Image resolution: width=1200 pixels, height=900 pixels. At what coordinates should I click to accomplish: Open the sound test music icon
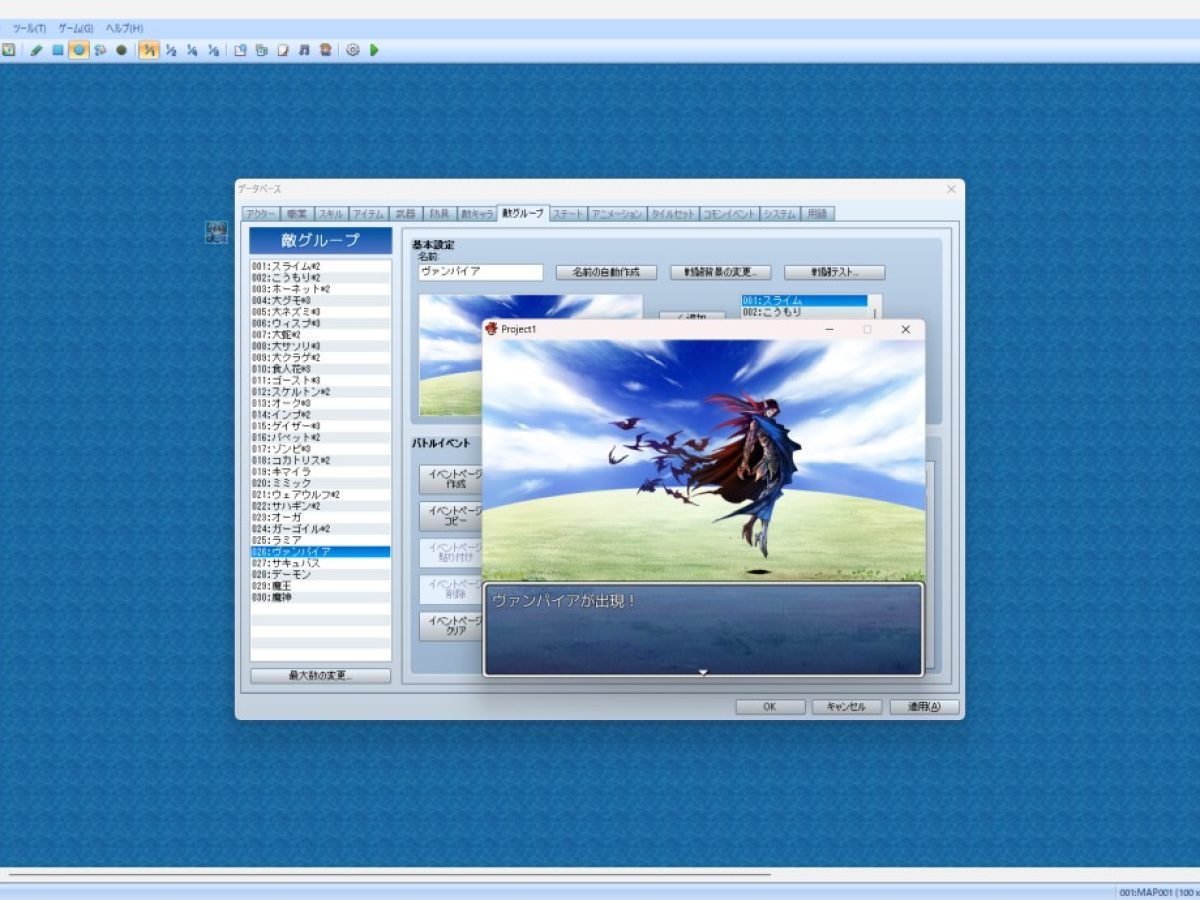(x=303, y=49)
